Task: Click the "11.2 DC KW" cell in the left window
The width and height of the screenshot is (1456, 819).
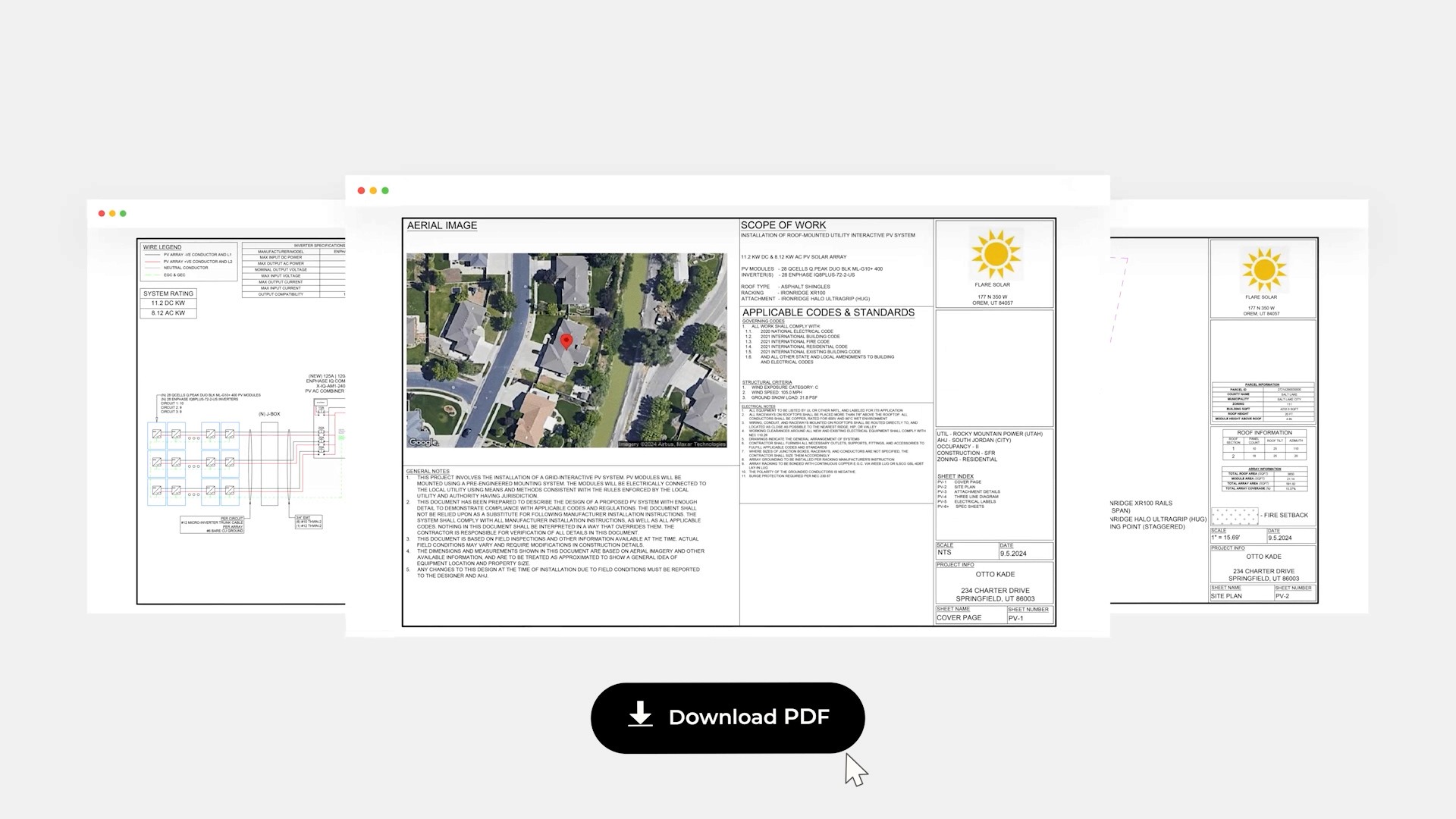Action: [168, 303]
